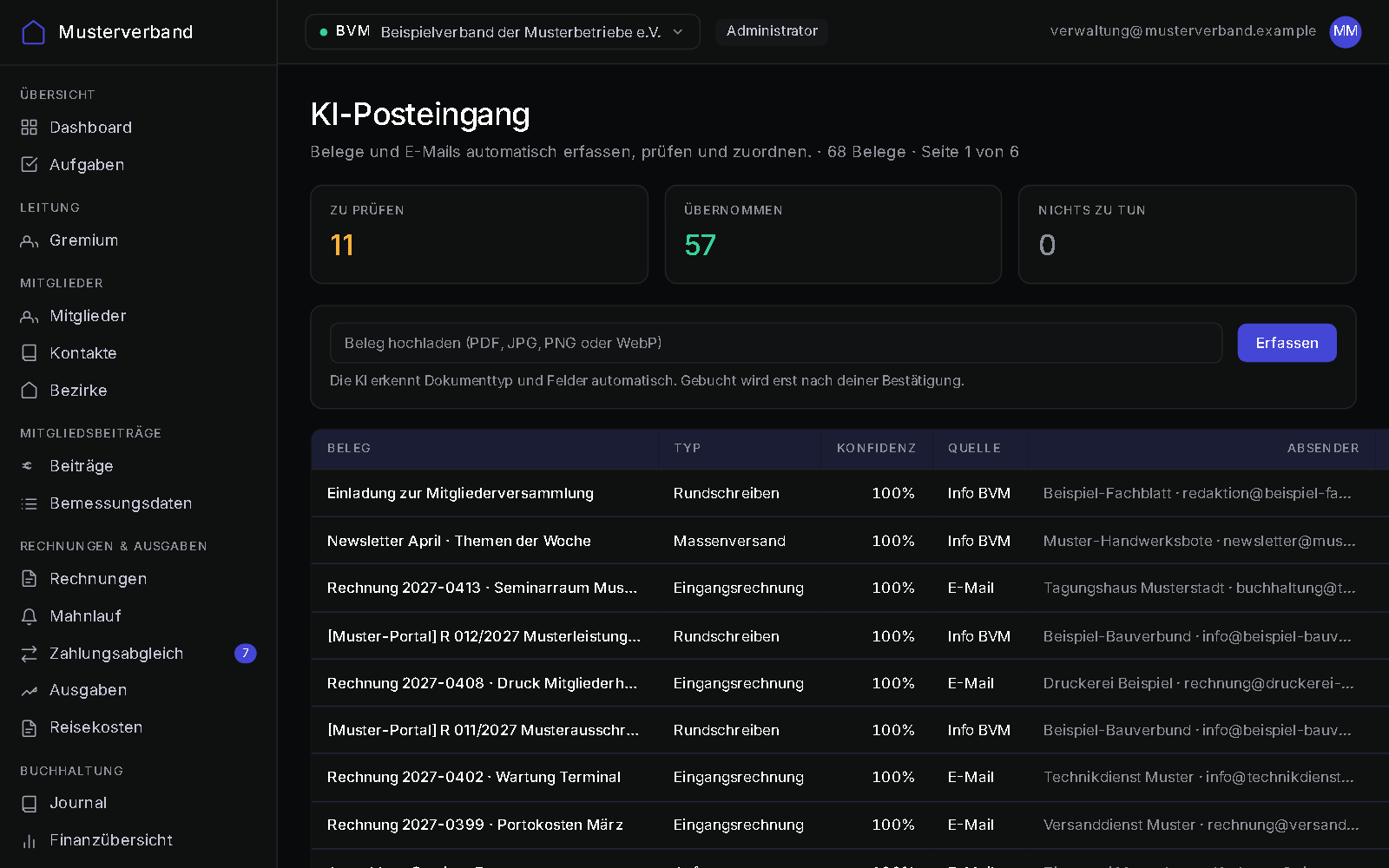Image resolution: width=1389 pixels, height=868 pixels.
Task: Click the Mahnlauf bell icon
Action: tap(30, 616)
